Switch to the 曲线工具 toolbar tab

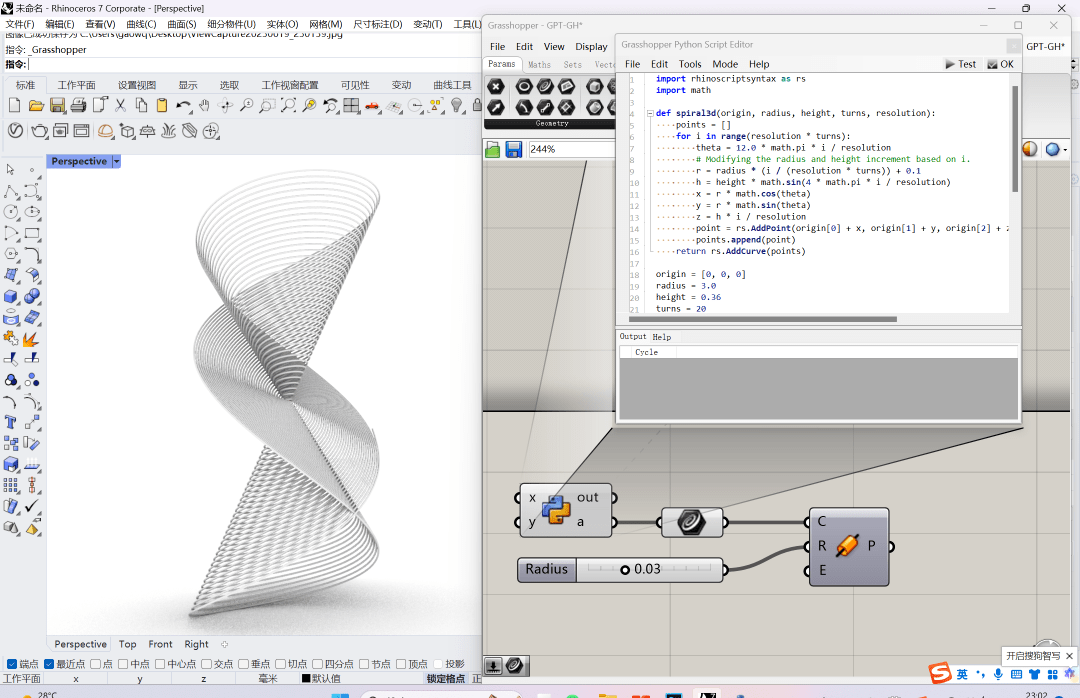tap(453, 85)
